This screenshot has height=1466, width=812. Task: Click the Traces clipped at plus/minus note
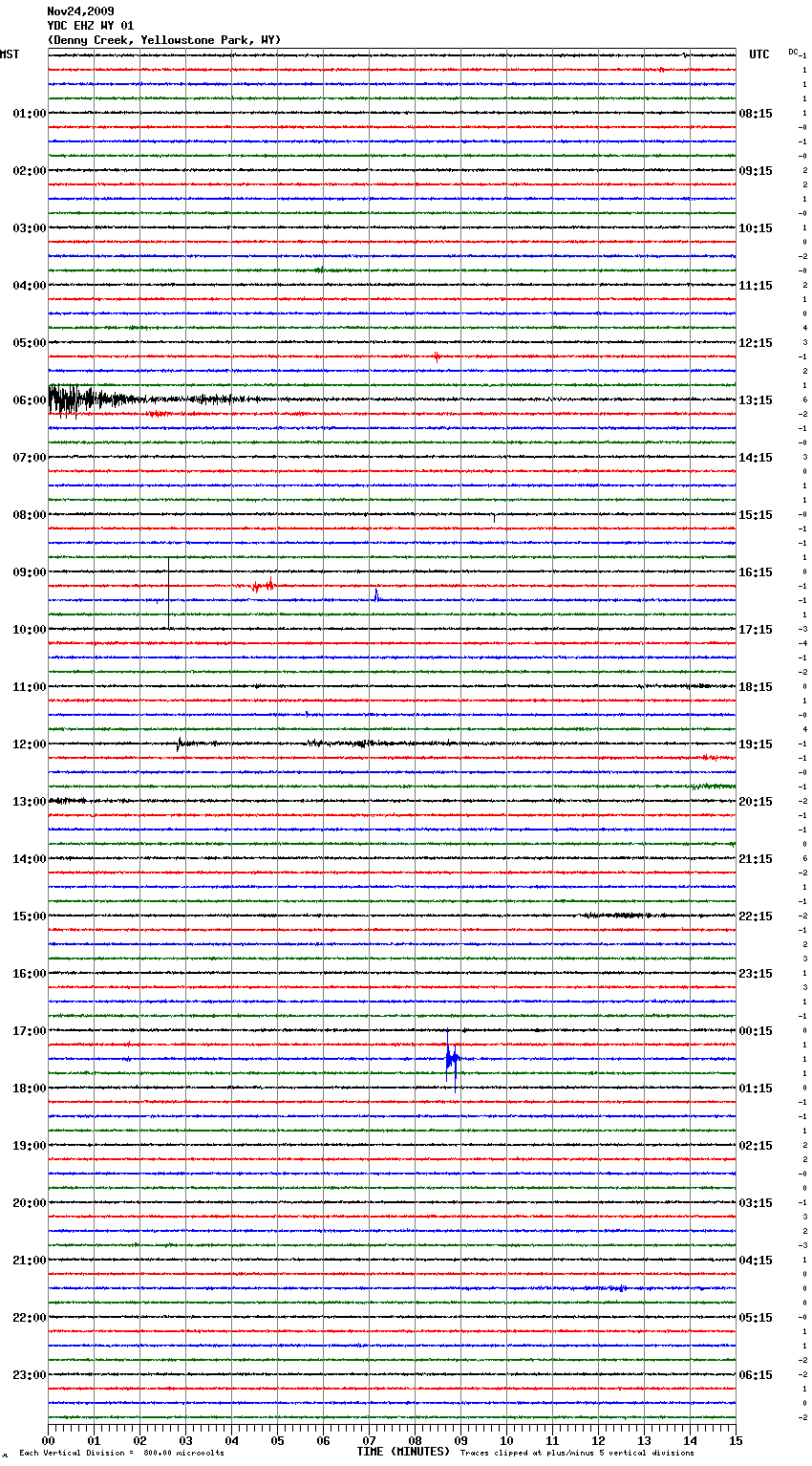click(x=577, y=1453)
